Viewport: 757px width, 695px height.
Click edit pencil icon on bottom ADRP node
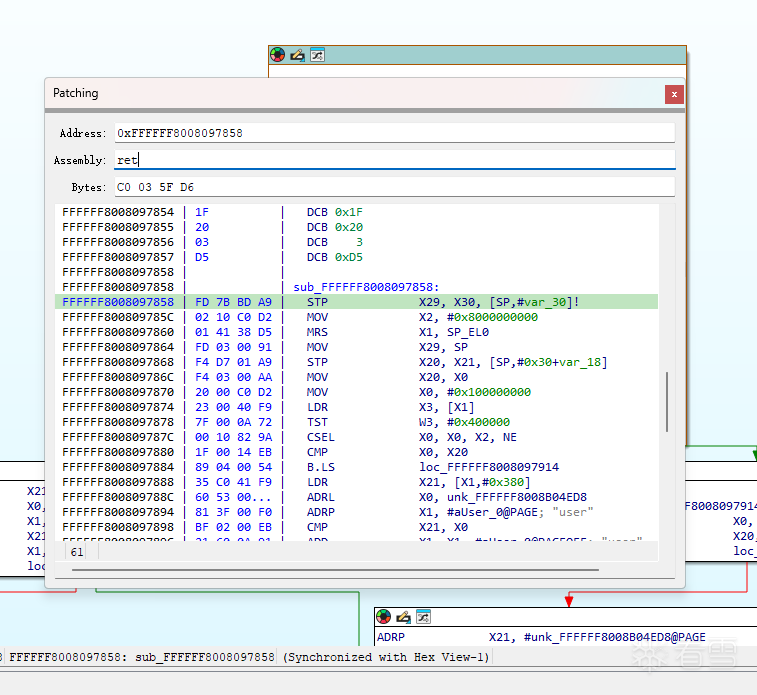tap(403, 617)
